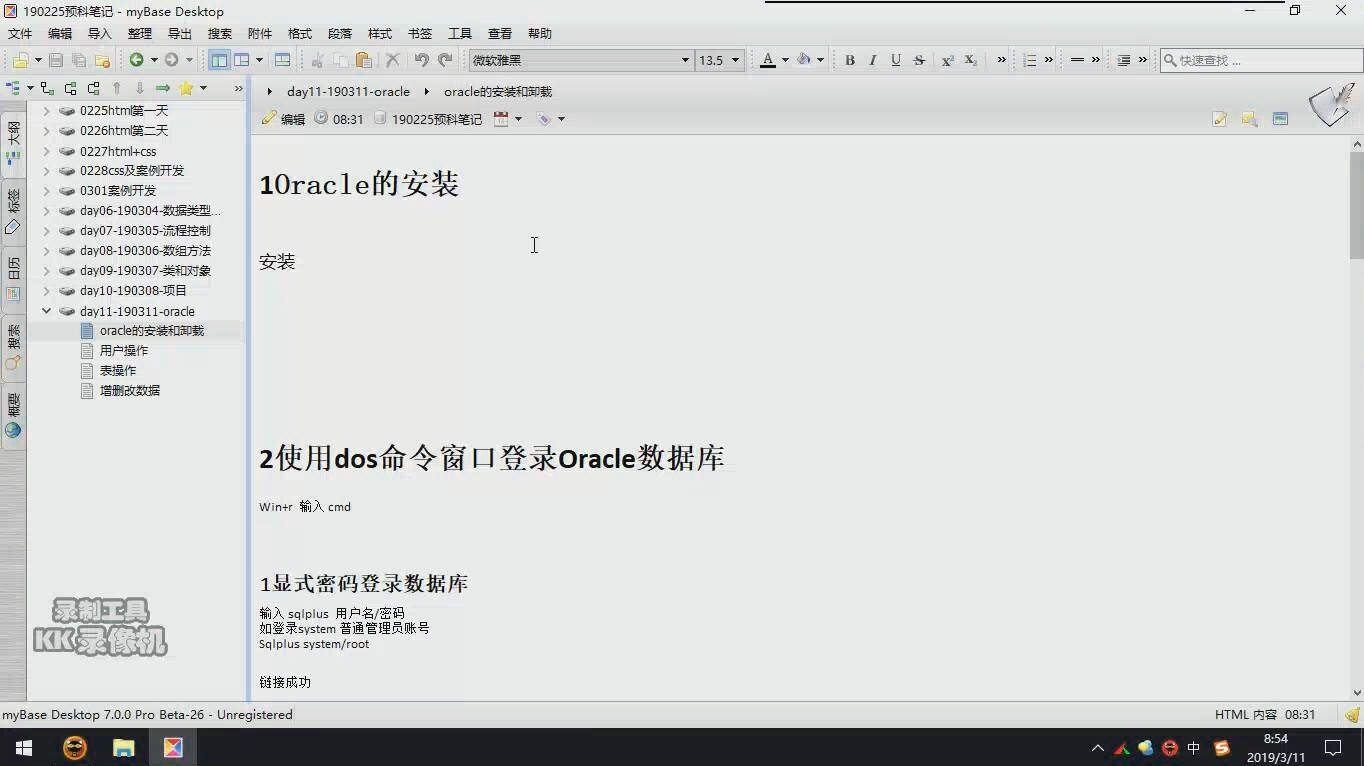Open the favorites star dropdown arrow

click(x=203, y=88)
